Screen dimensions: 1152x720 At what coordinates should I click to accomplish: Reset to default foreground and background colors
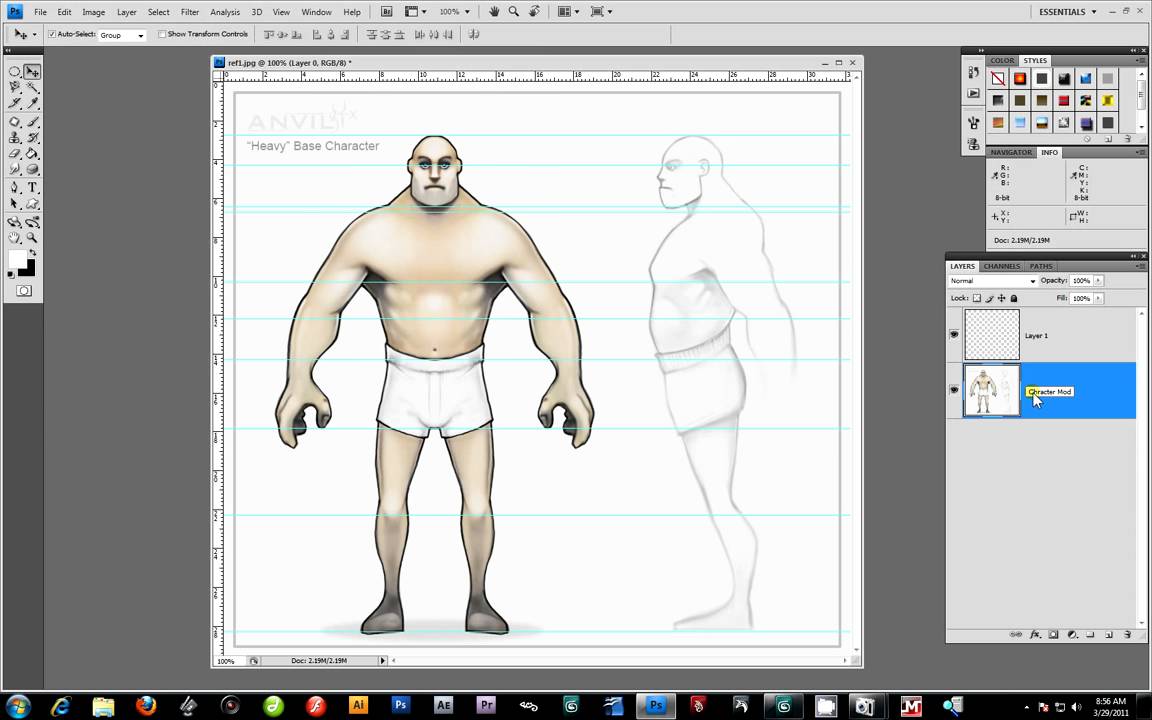pos(10,274)
